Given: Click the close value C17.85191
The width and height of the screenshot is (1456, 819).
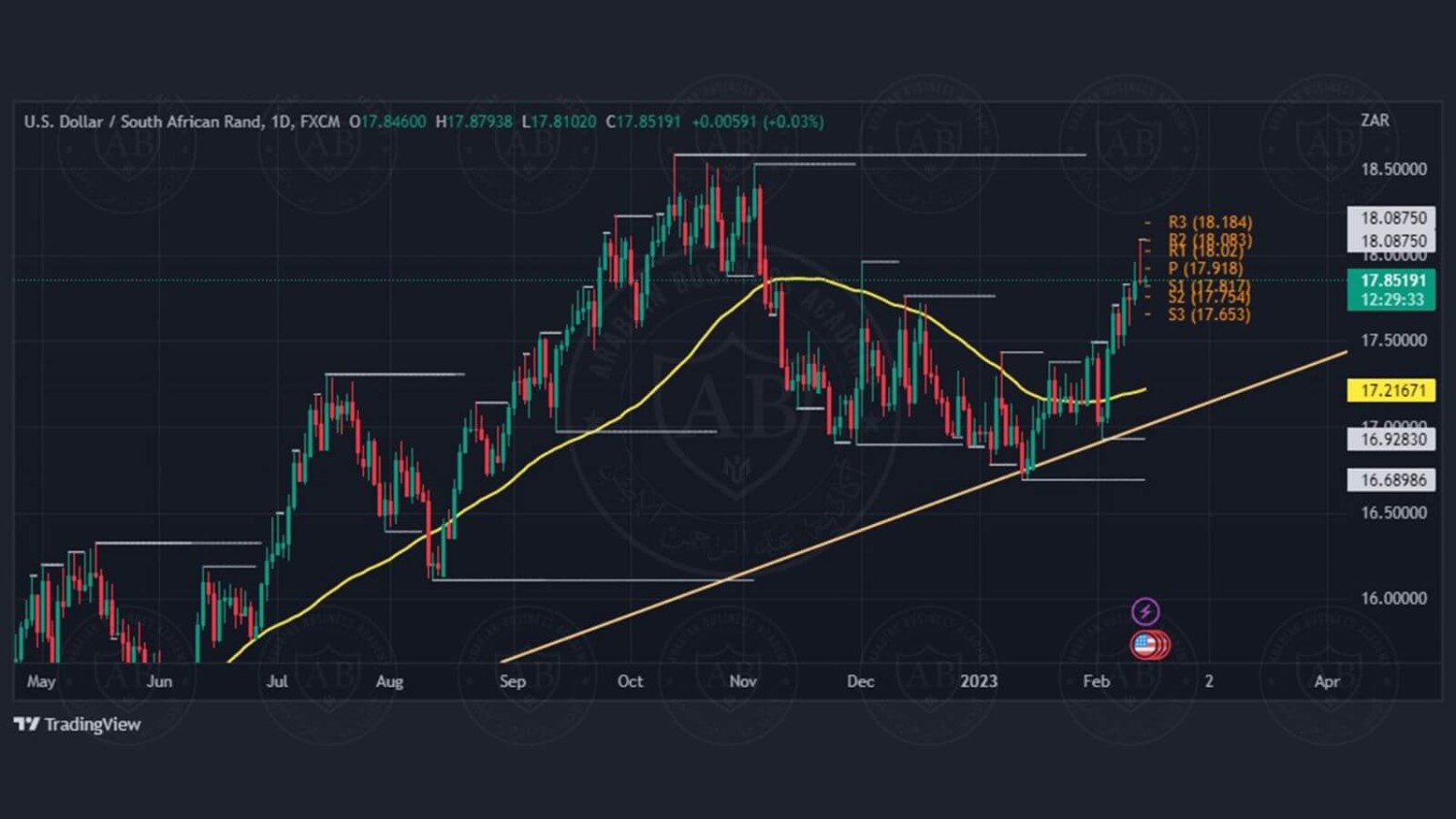Looking at the screenshot, I should (x=644, y=121).
